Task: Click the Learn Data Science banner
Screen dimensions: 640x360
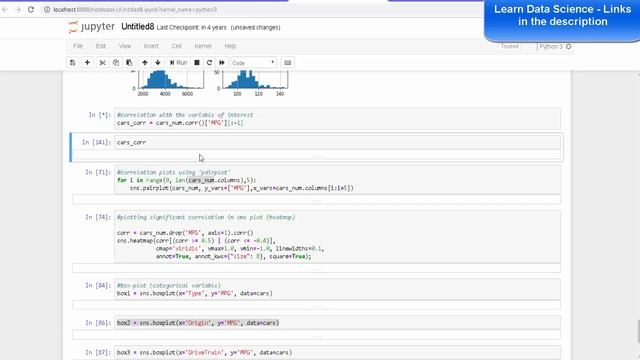Action: (x=562, y=20)
